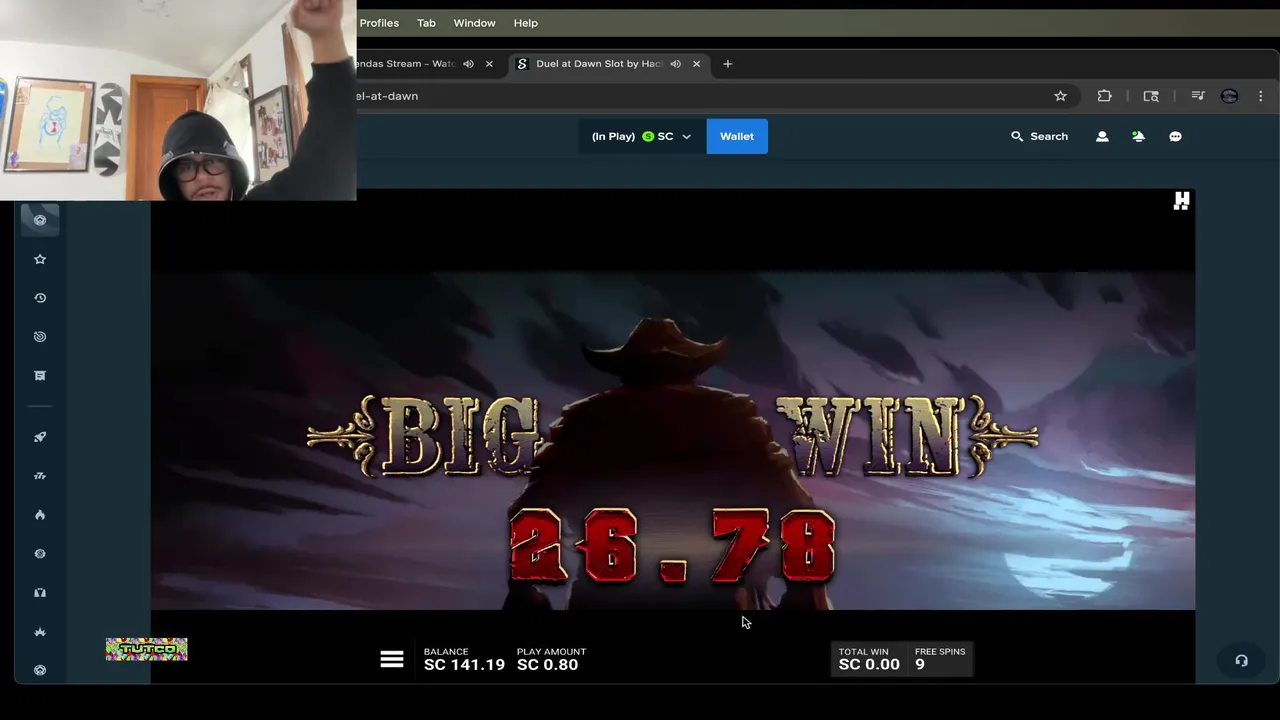This screenshot has height=720, width=1280.
Task: Open the notifications bell icon
Action: (1138, 136)
